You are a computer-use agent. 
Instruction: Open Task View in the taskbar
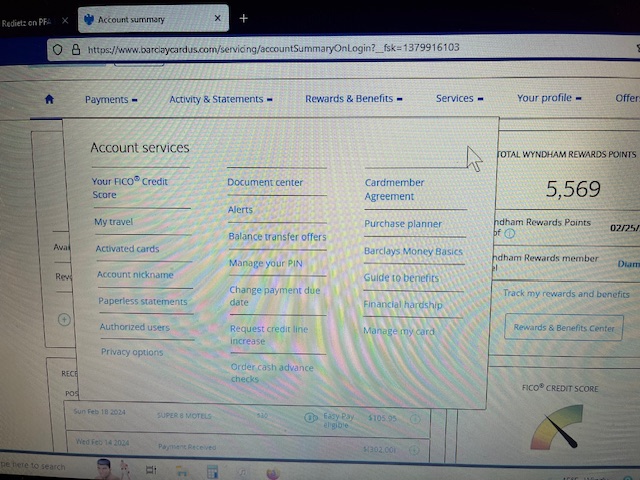coord(151,470)
